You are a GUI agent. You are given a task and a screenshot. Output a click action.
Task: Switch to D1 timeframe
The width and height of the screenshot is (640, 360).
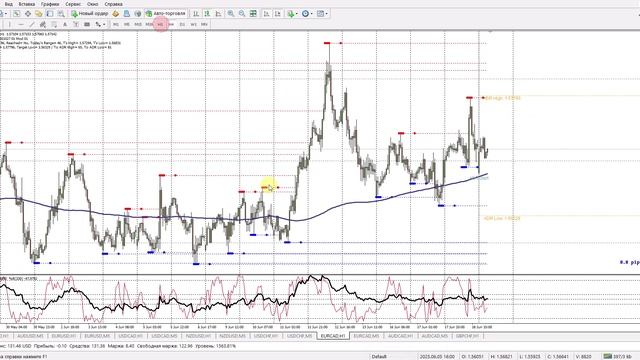tap(182, 24)
